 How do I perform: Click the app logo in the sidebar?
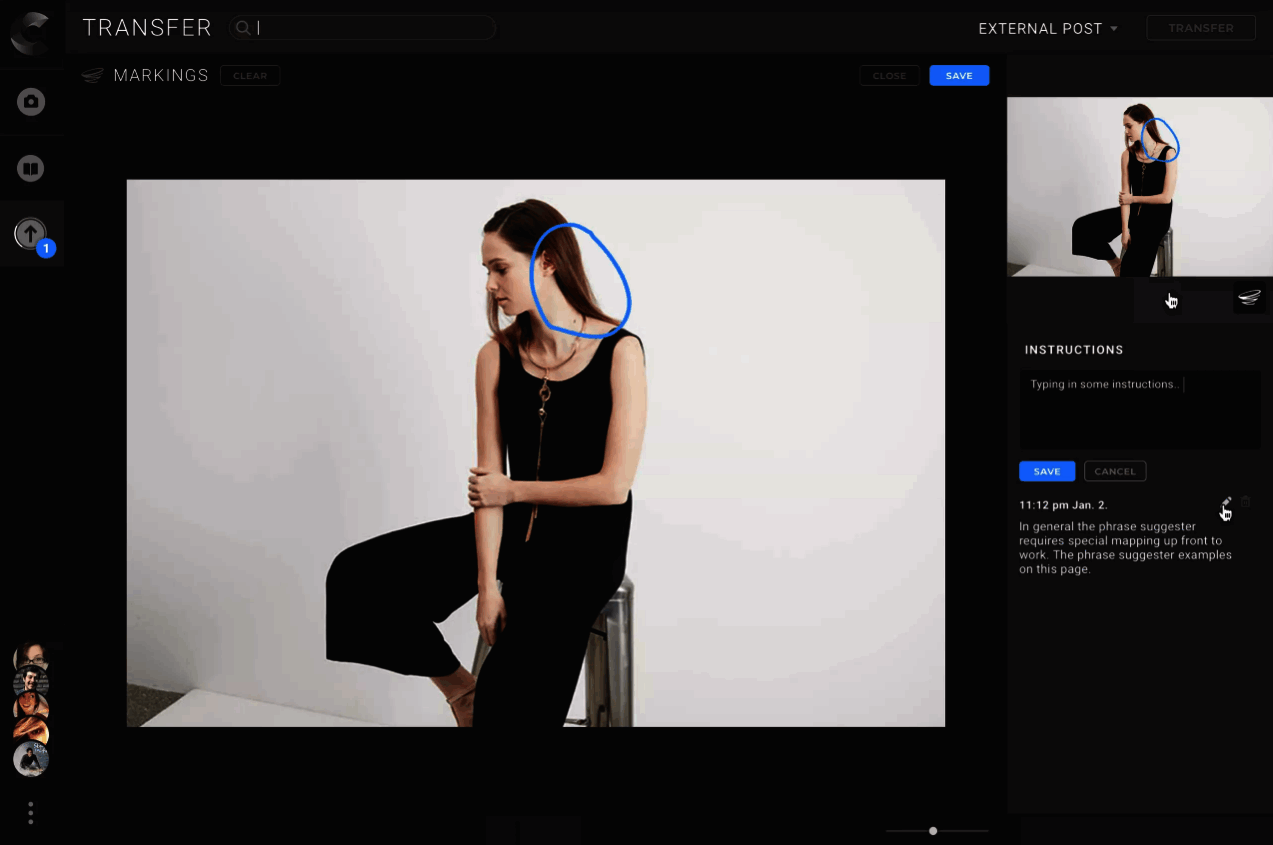(31, 32)
